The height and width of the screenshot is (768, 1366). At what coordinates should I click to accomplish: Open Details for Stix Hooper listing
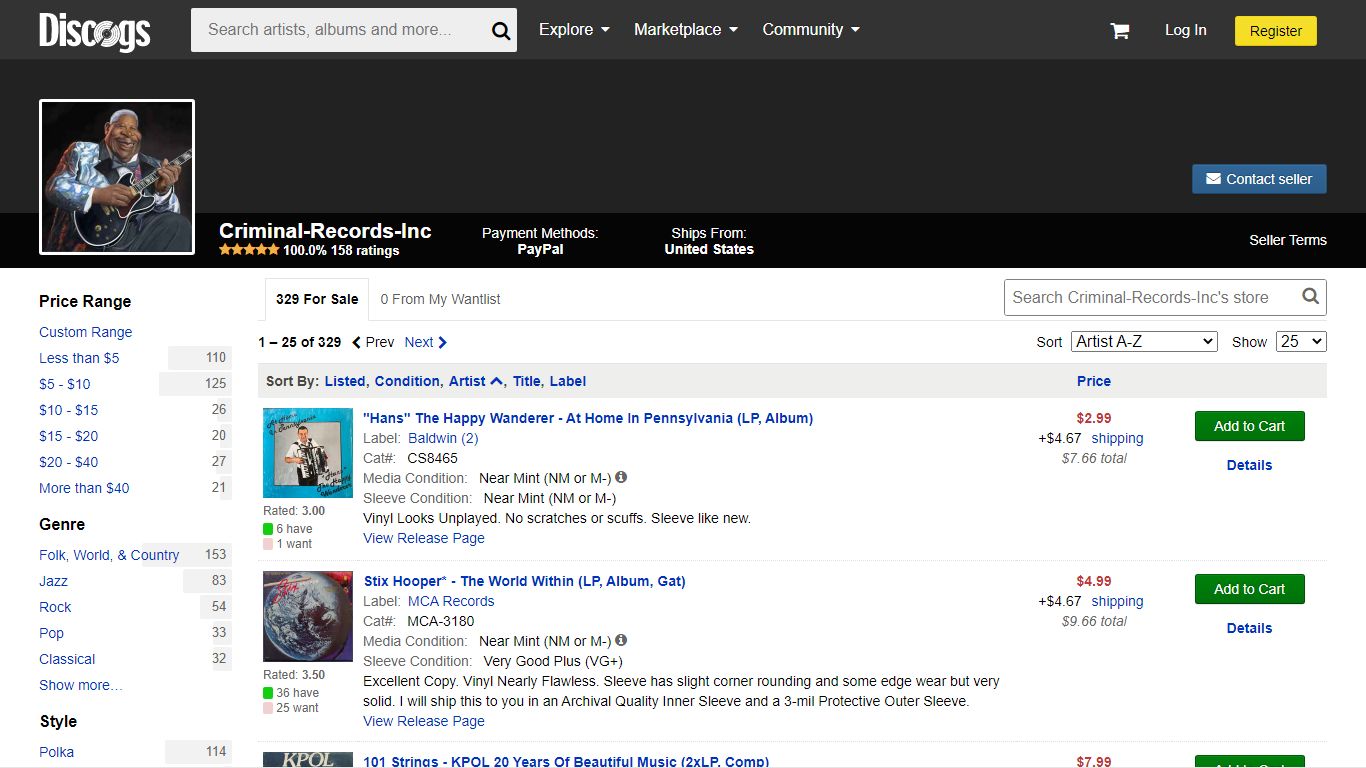click(x=1249, y=628)
